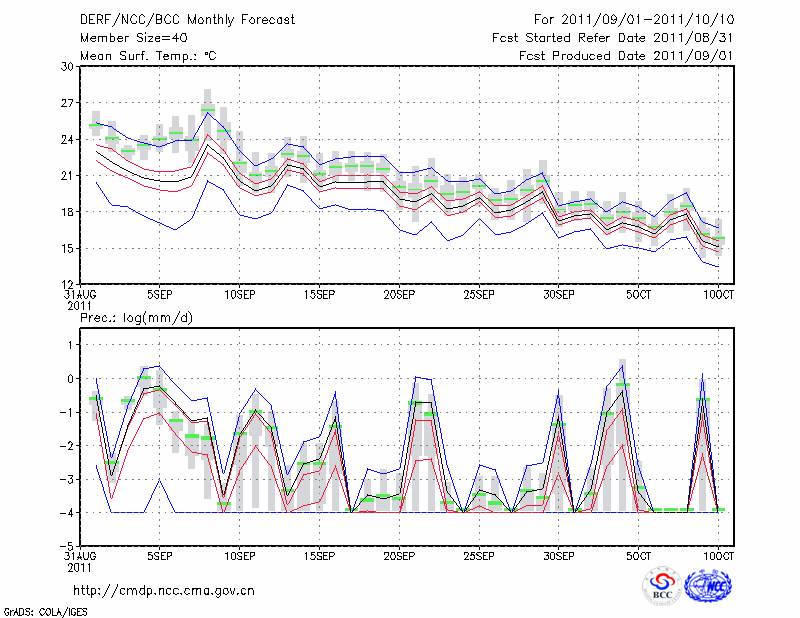800x618 pixels.
Task: Click the 30 y-axis label on temperature chart
Action: tap(68, 67)
